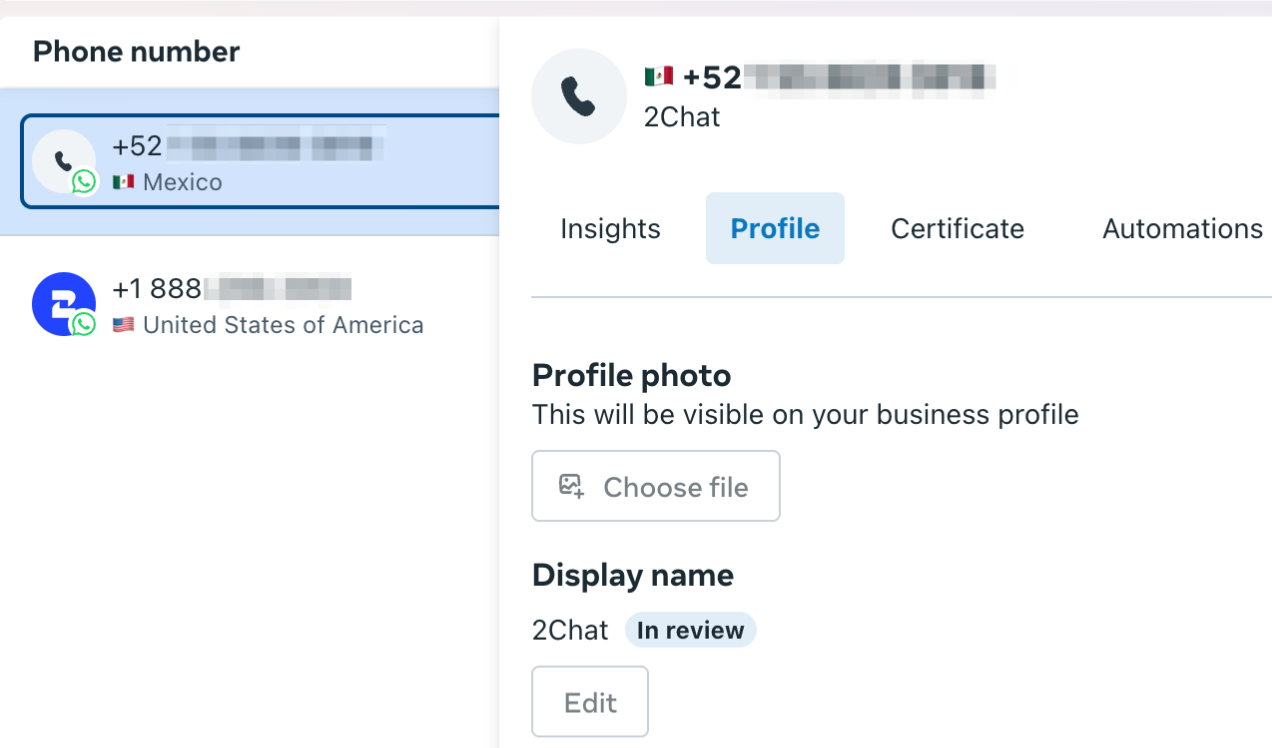Click the Mexico flag in the phone list
The width and height of the screenshot is (1272, 748).
pos(123,182)
